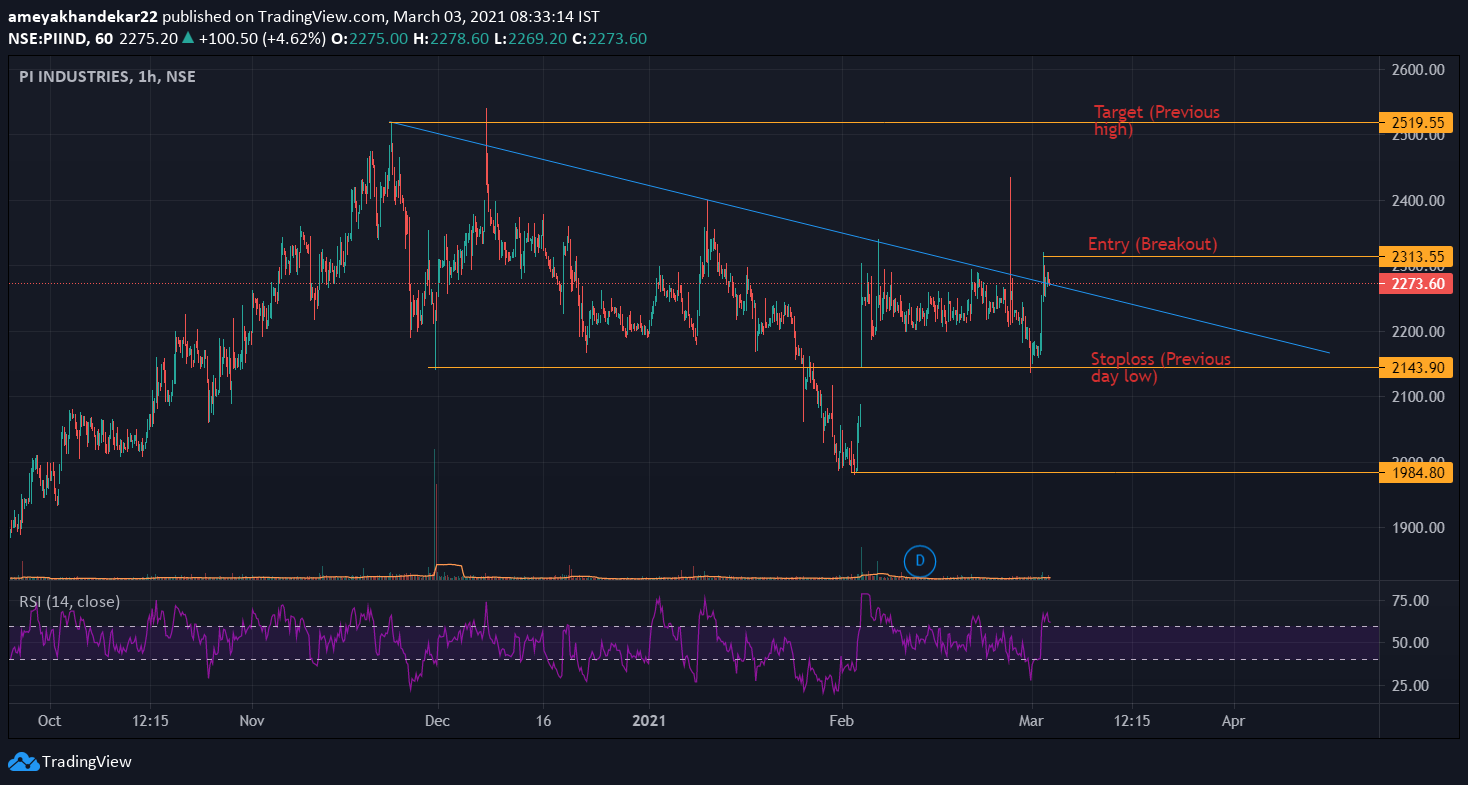The width and height of the screenshot is (1468, 785).
Task: Click the 'PI INDUSTRIES, 1h, NSE' title
Action: (x=107, y=77)
